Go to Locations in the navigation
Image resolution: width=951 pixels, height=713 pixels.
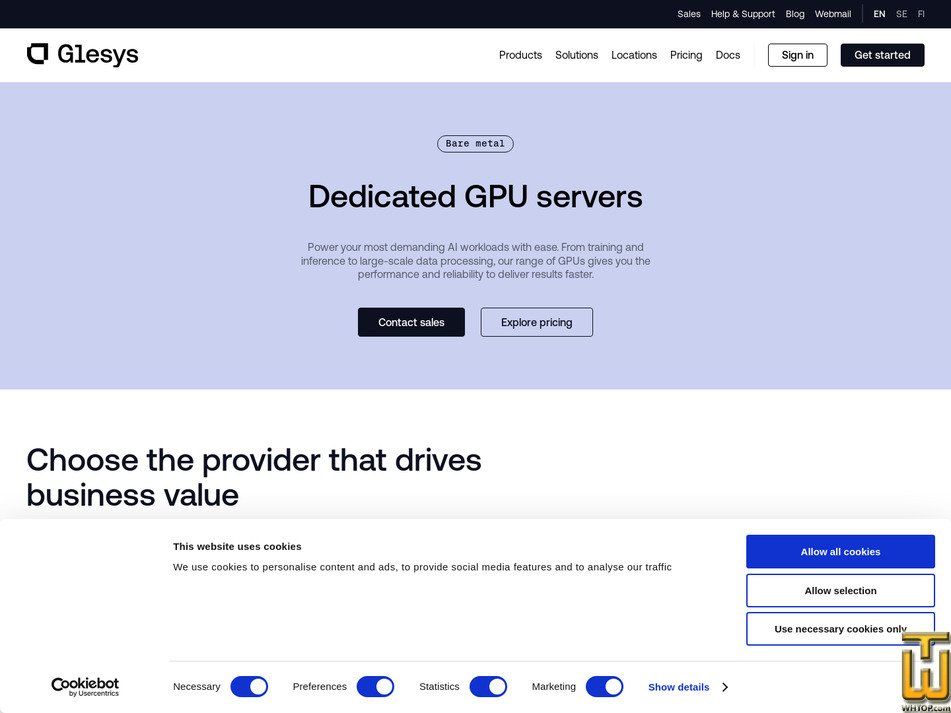[634, 55]
